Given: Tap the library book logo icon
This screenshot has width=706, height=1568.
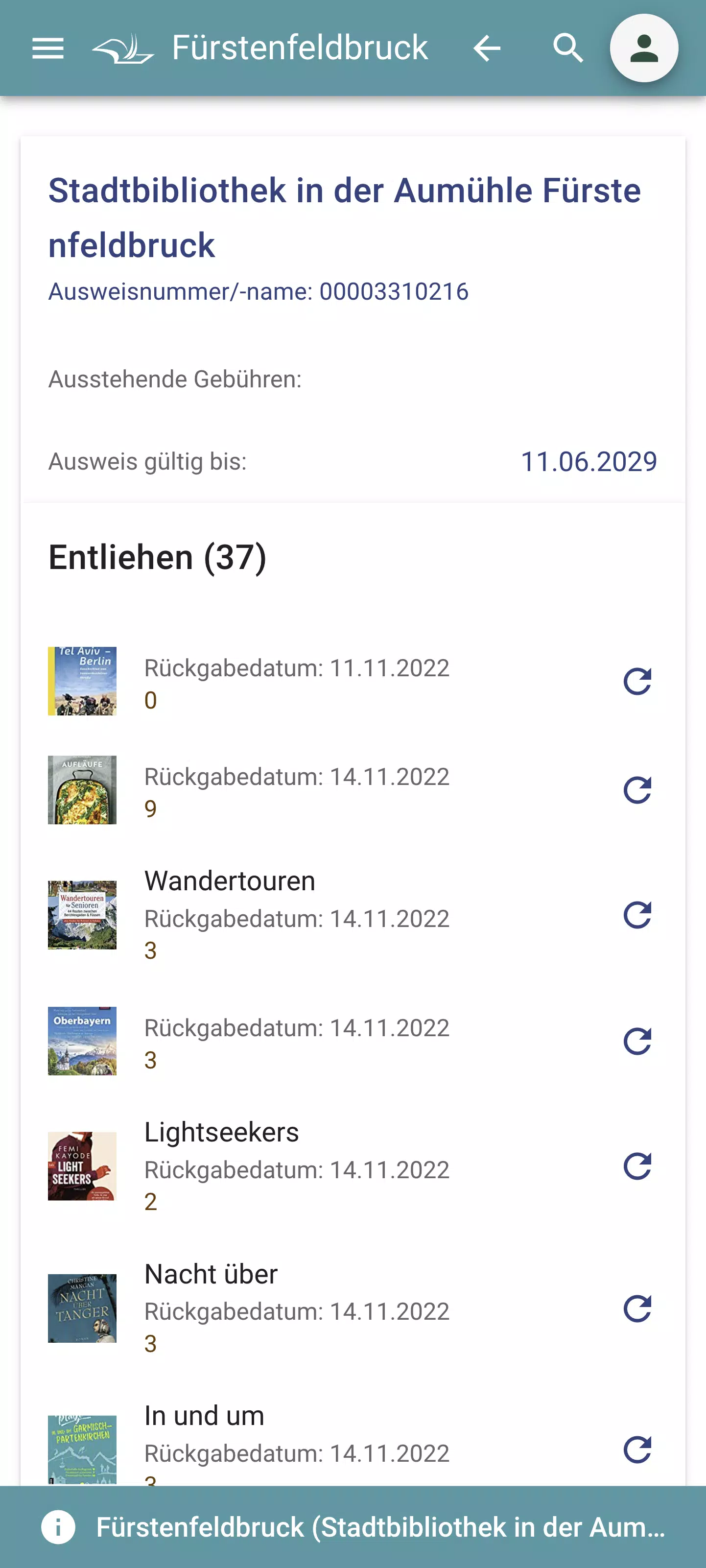Looking at the screenshot, I should coord(123,48).
